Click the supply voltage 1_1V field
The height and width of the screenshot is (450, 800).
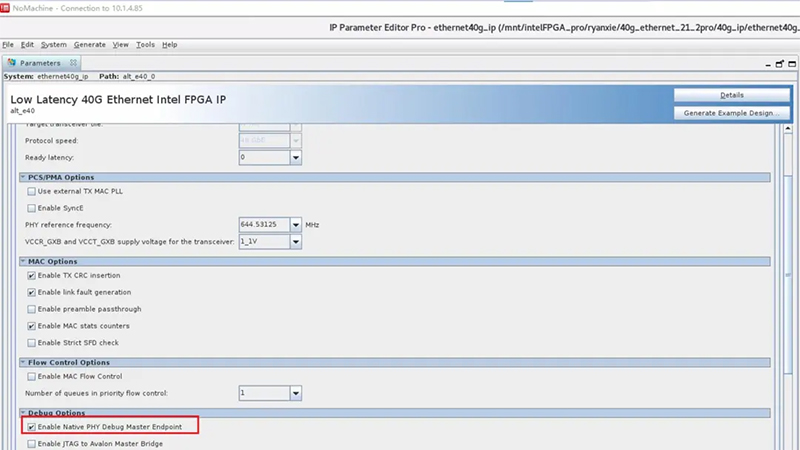click(264, 241)
